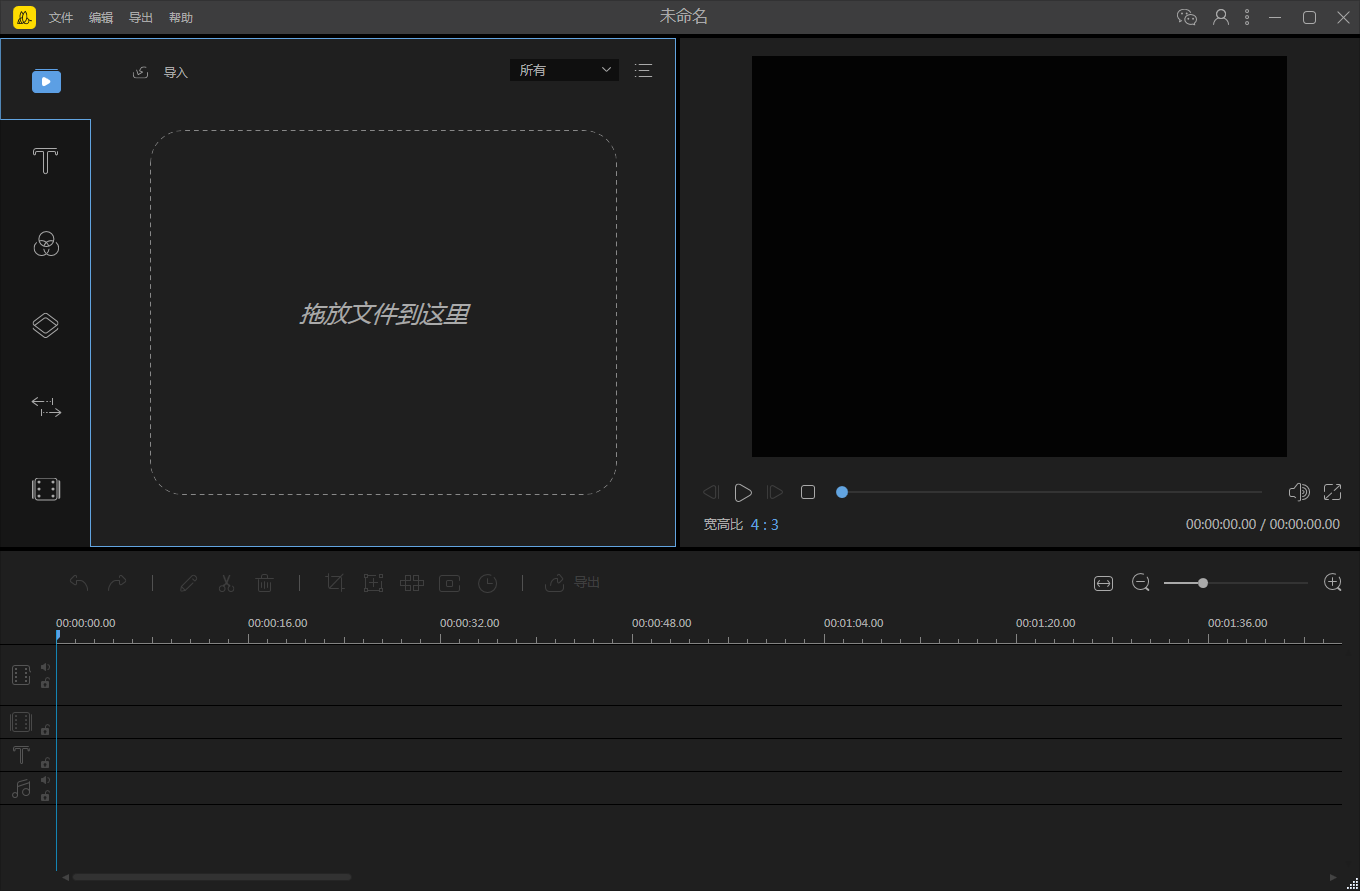Click the timeline toolbar 导出 export button
This screenshot has height=891, width=1360.
573,583
